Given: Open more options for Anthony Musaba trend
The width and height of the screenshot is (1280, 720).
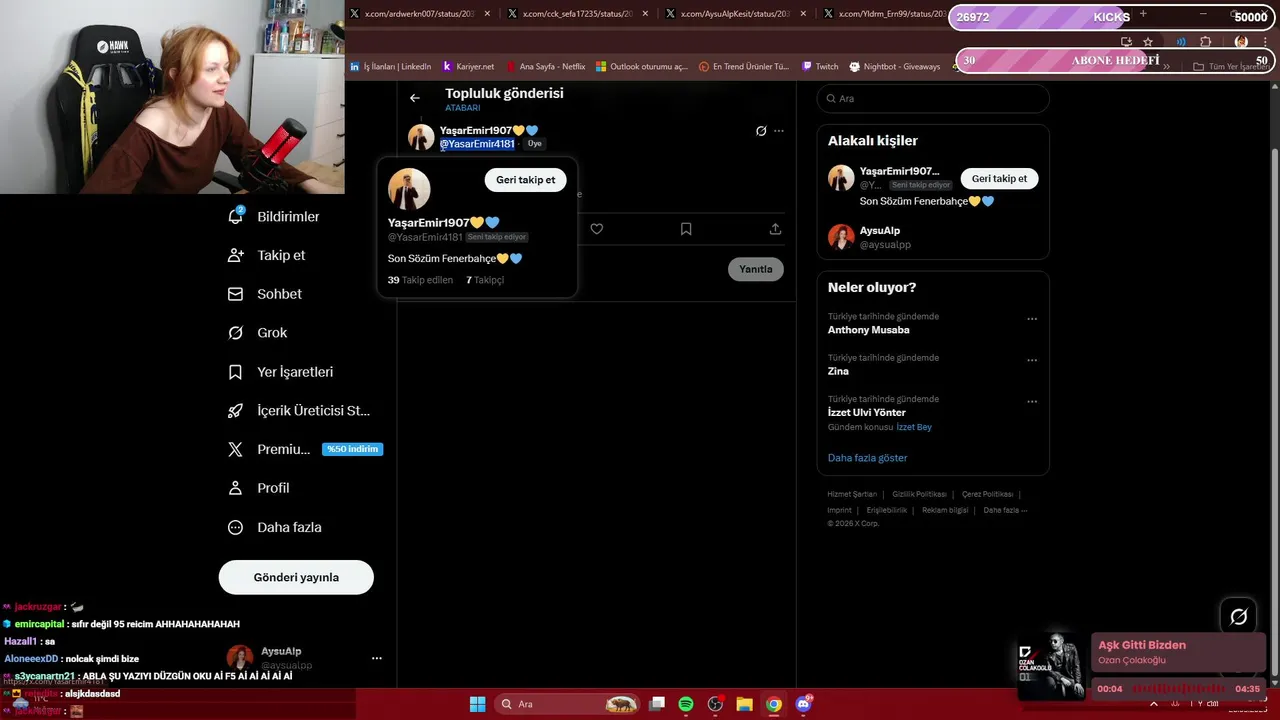Looking at the screenshot, I should (1032, 319).
